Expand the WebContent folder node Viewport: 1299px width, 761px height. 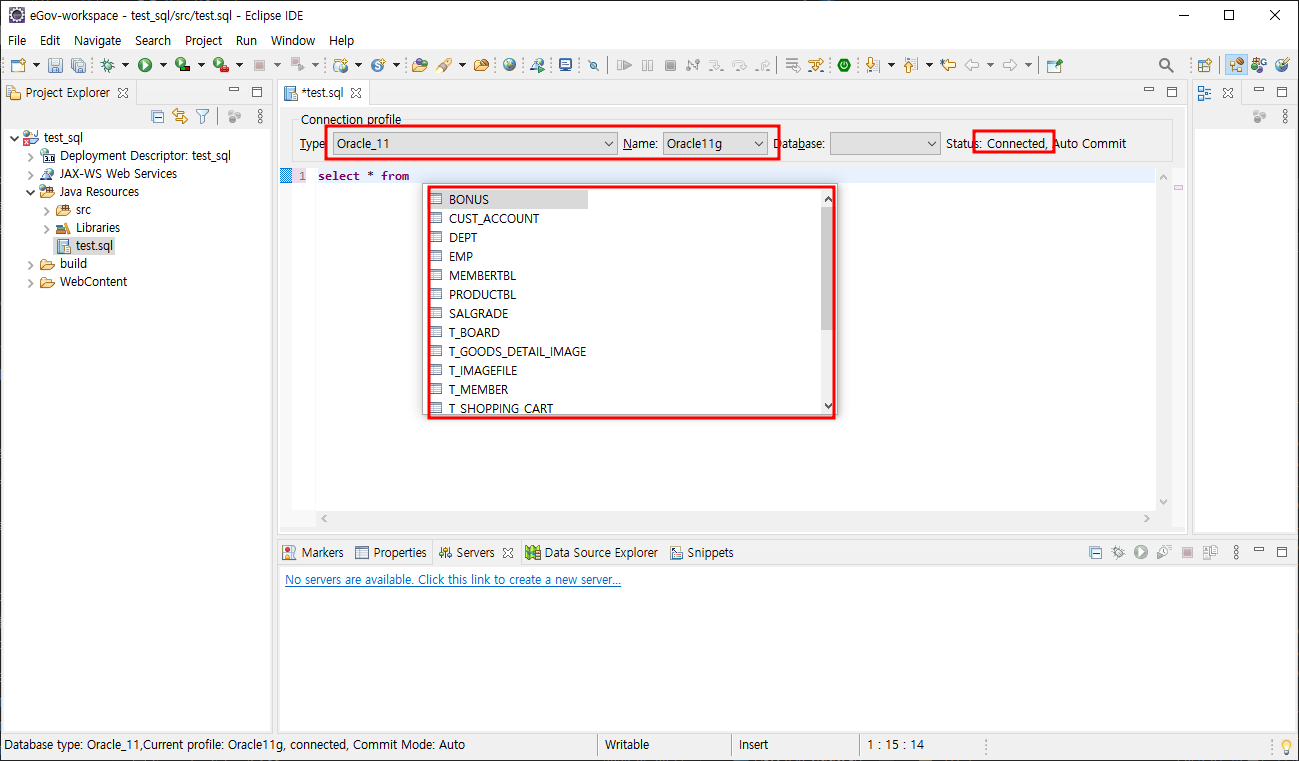[30, 282]
